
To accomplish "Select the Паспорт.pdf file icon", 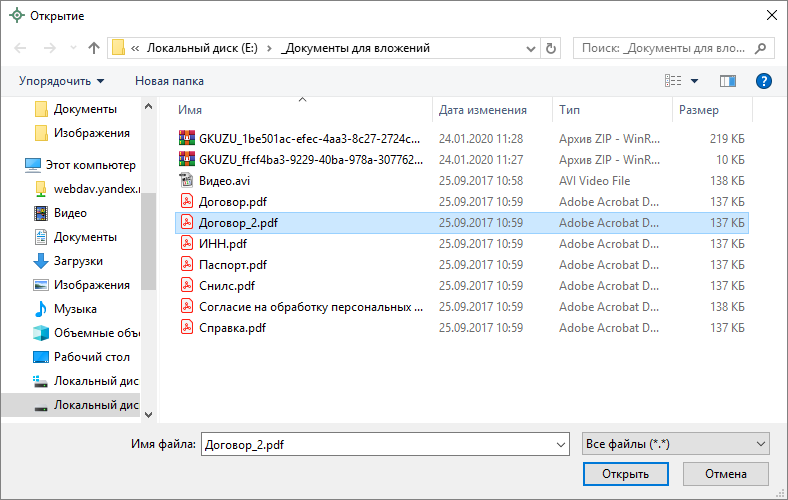I will coord(185,265).
